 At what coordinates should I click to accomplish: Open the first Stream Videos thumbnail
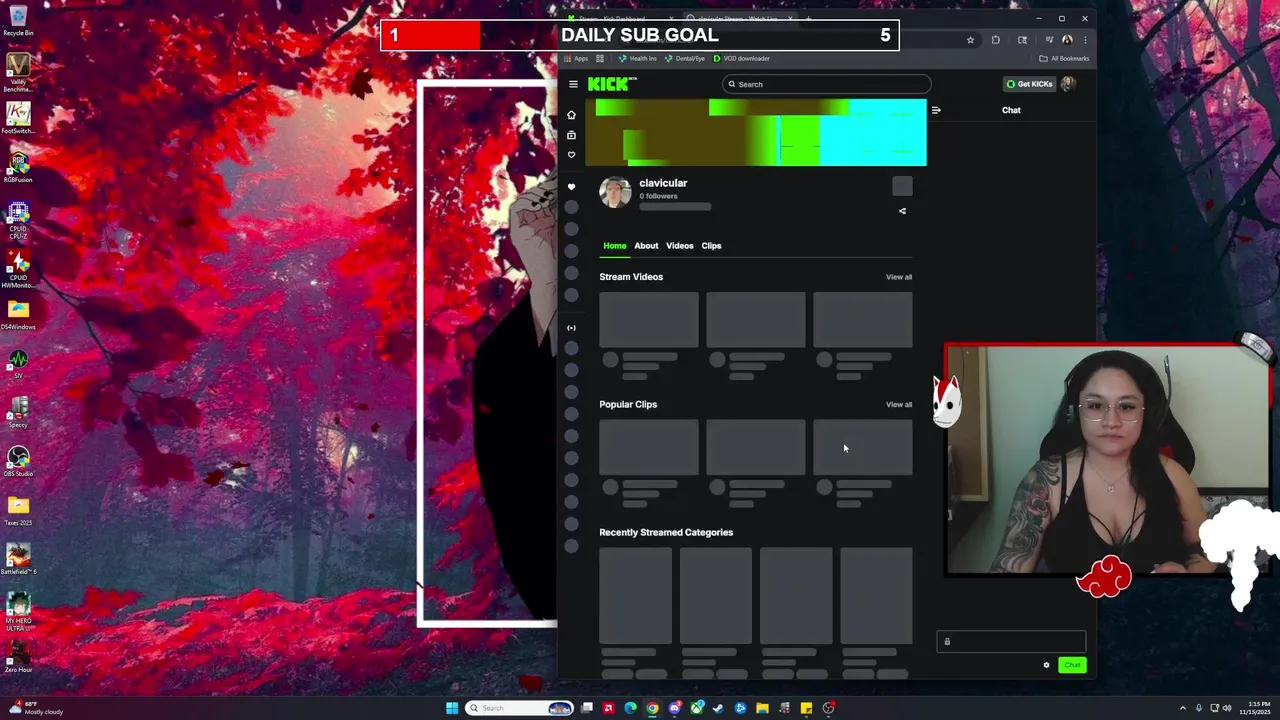point(649,320)
